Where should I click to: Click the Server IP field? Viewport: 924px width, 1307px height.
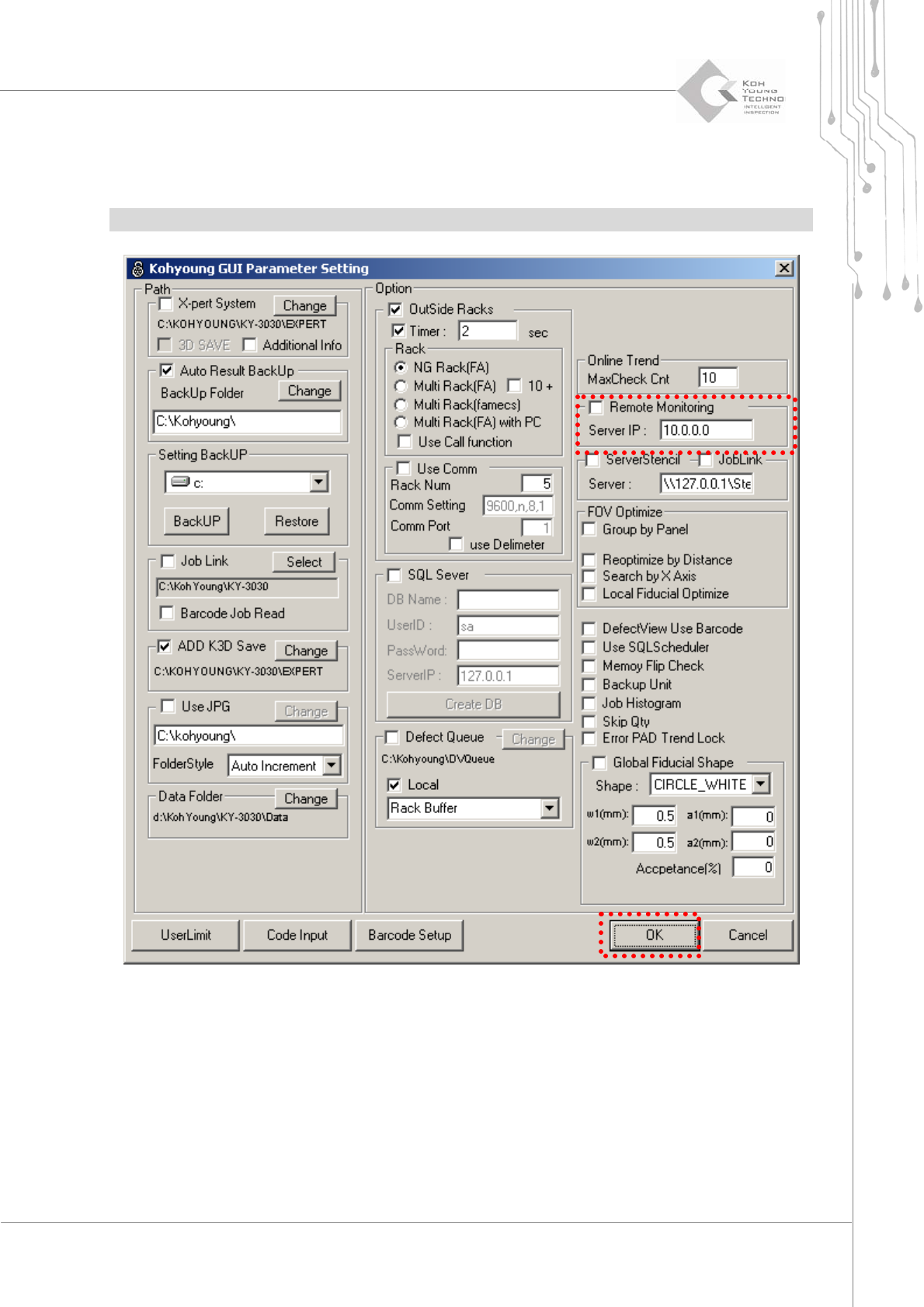click(x=707, y=430)
